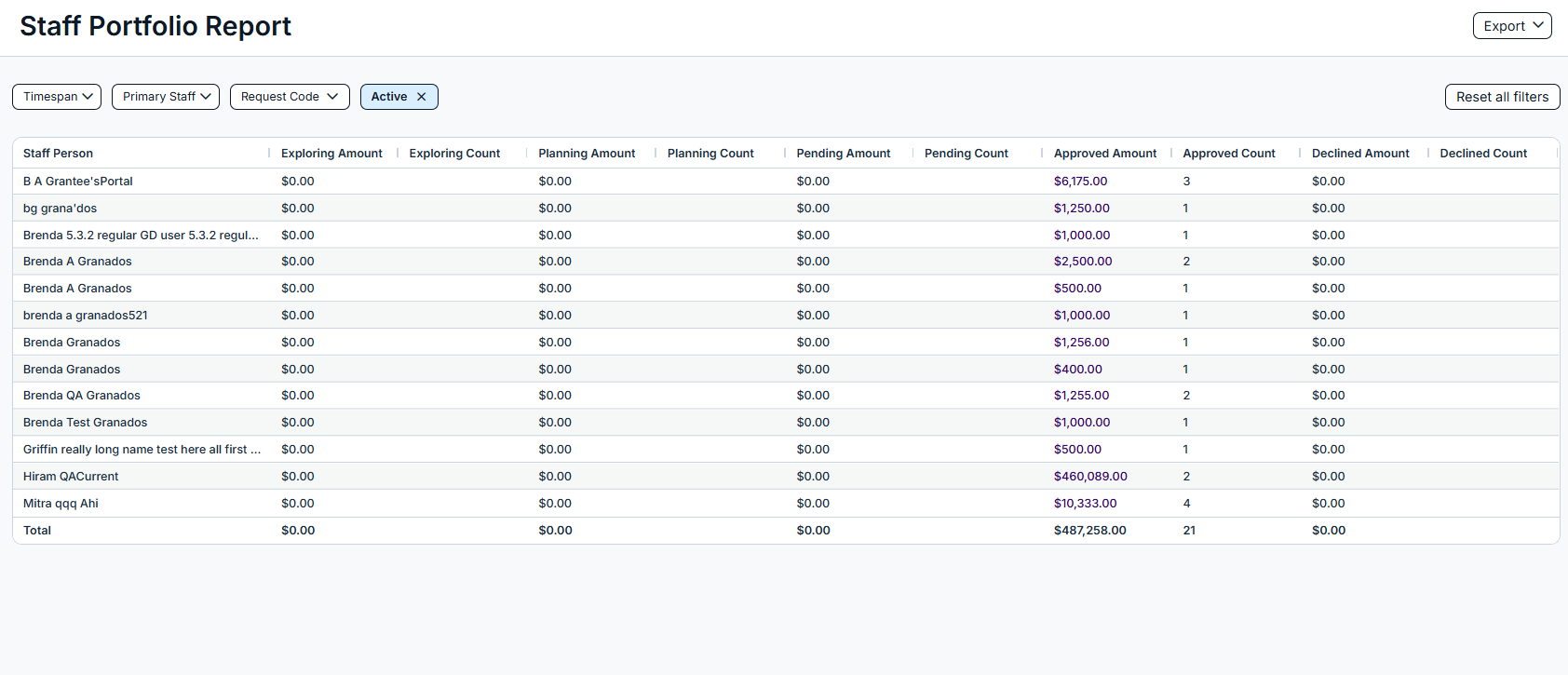The image size is (1568, 675).
Task: Open the Export dropdown
Action: [x=1511, y=26]
